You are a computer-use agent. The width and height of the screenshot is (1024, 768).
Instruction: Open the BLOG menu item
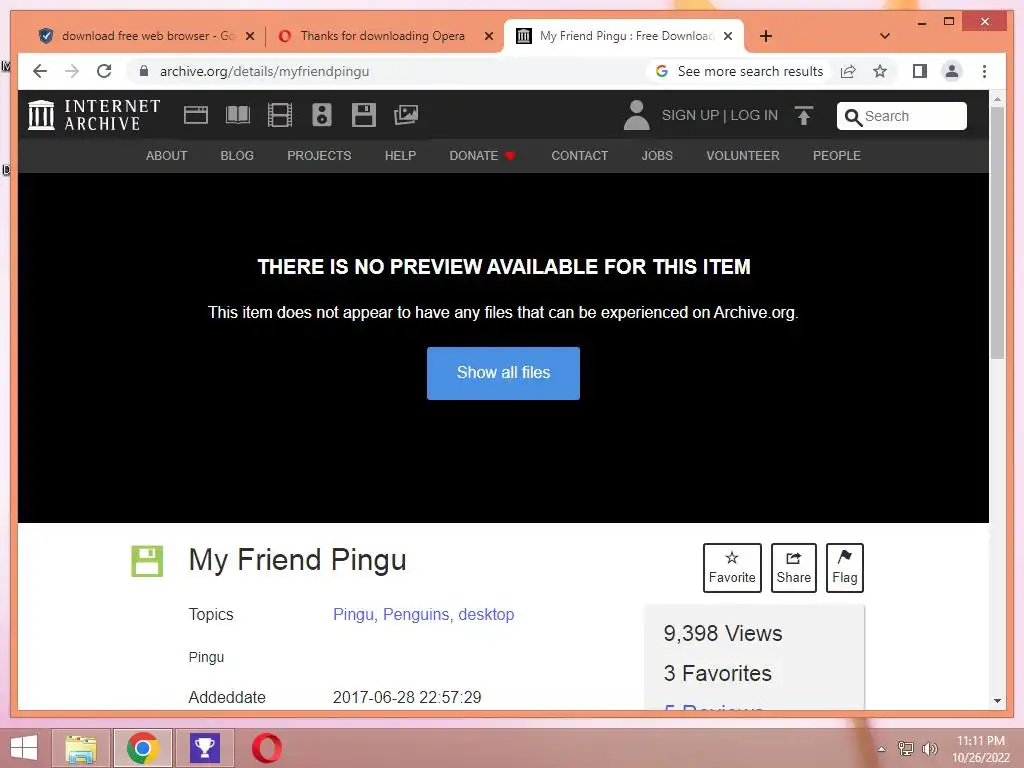pyautogui.click(x=237, y=155)
